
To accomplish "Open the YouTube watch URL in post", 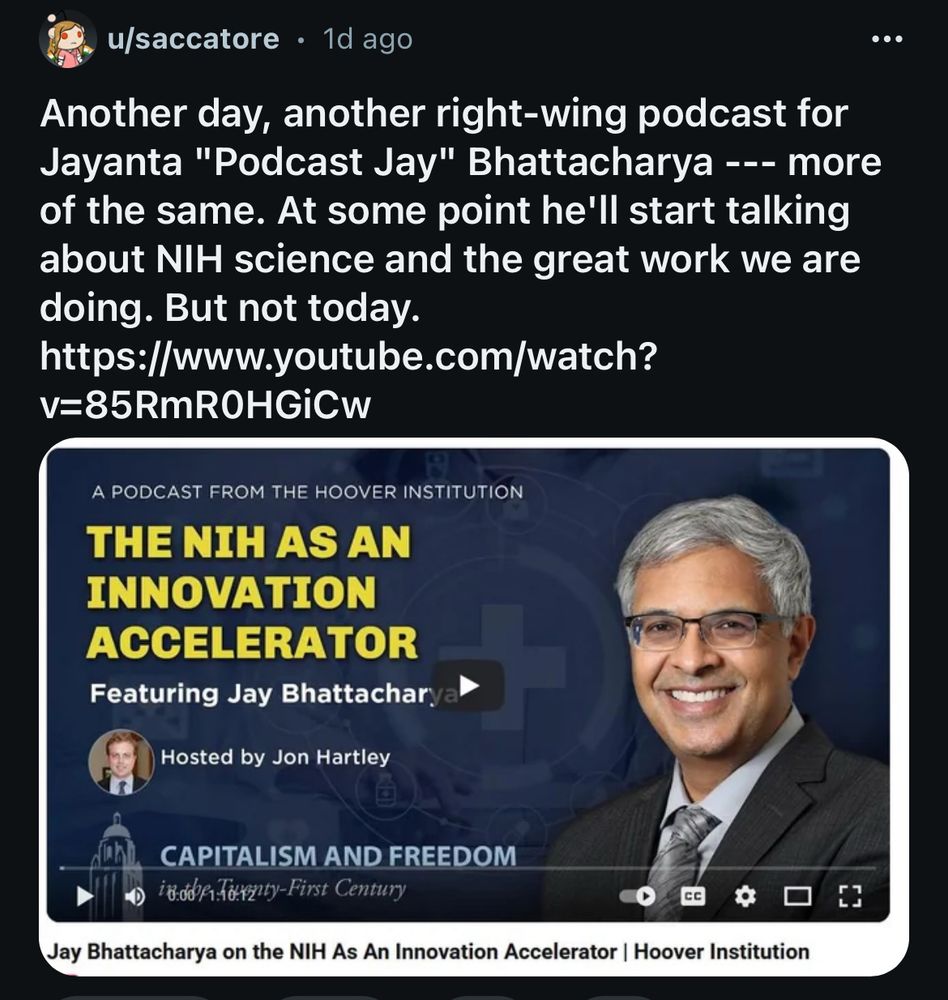I will (348, 380).
